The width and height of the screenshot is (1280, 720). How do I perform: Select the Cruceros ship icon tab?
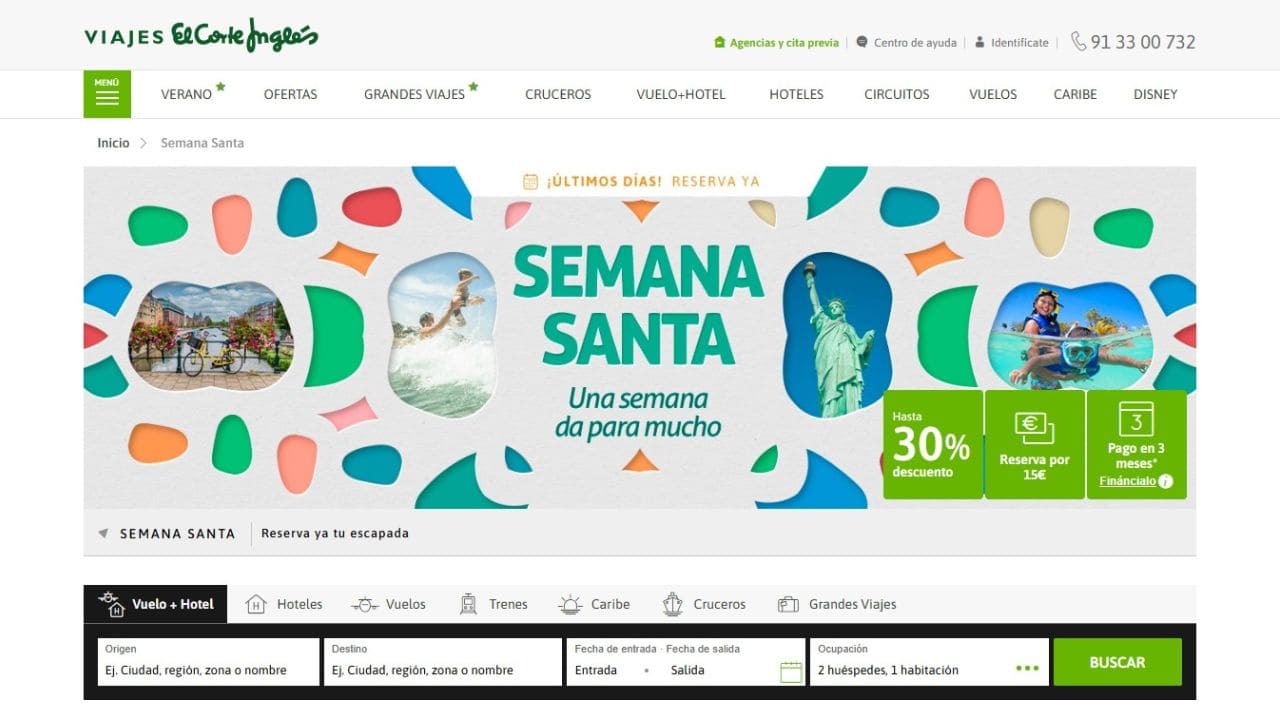tap(672, 604)
